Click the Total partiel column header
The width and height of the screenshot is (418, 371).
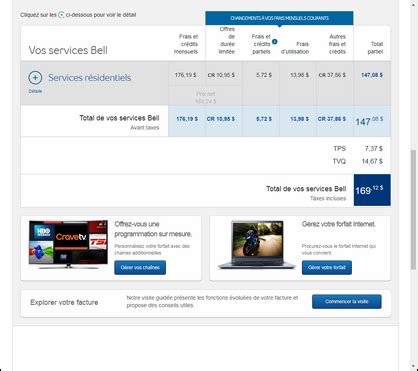click(375, 48)
